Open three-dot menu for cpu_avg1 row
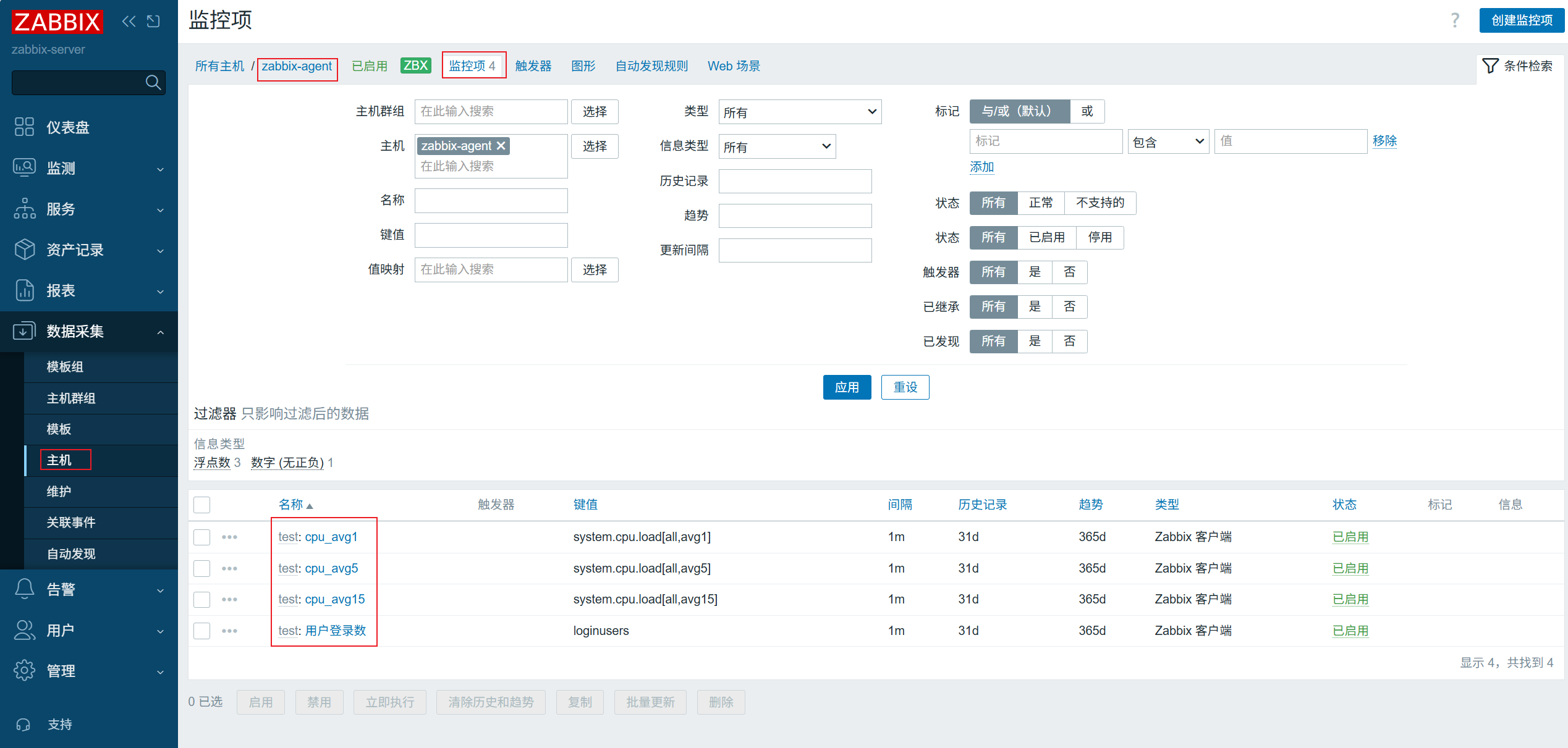The image size is (1568, 748). tap(229, 537)
